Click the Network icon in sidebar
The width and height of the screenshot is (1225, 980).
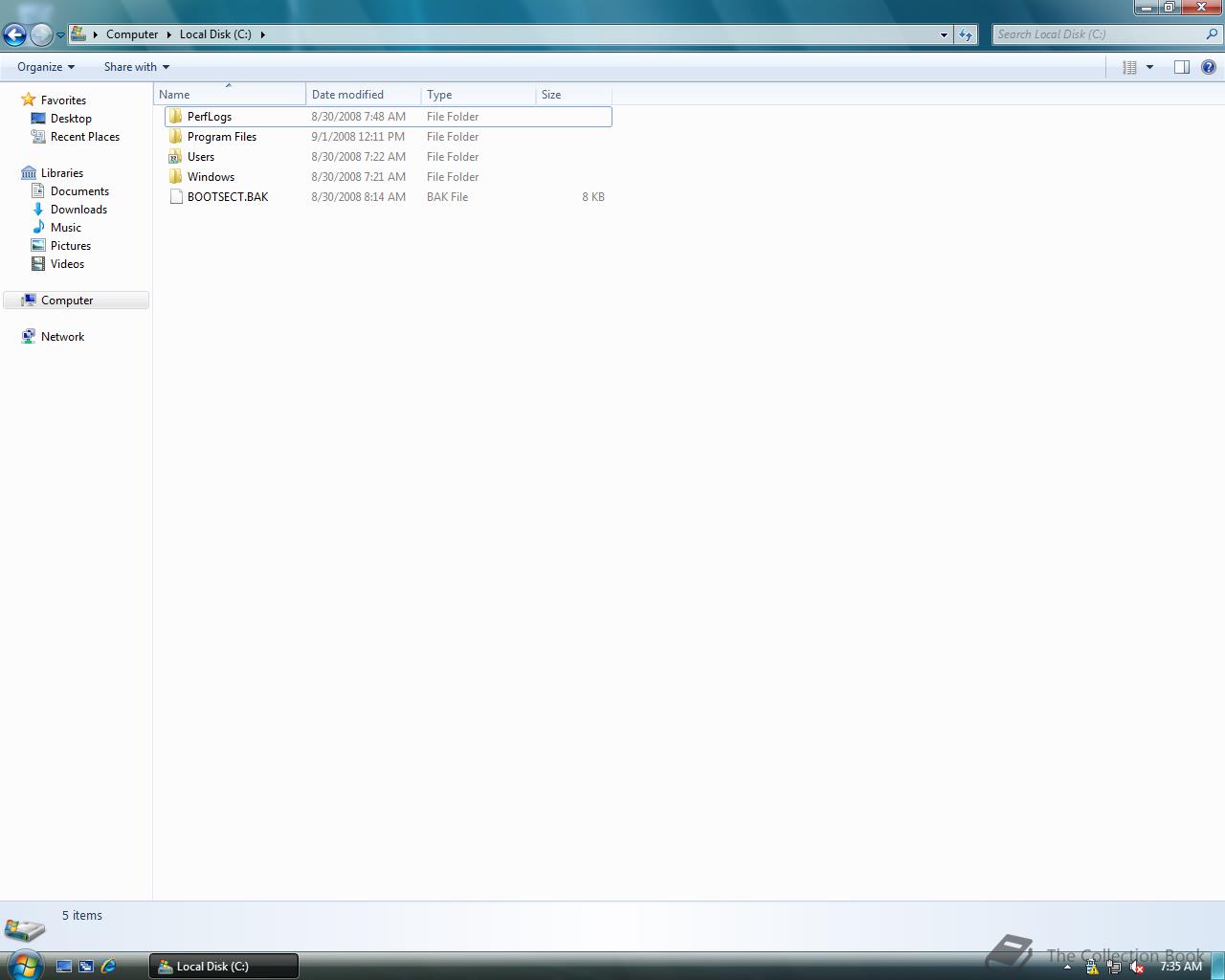pos(29,337)
